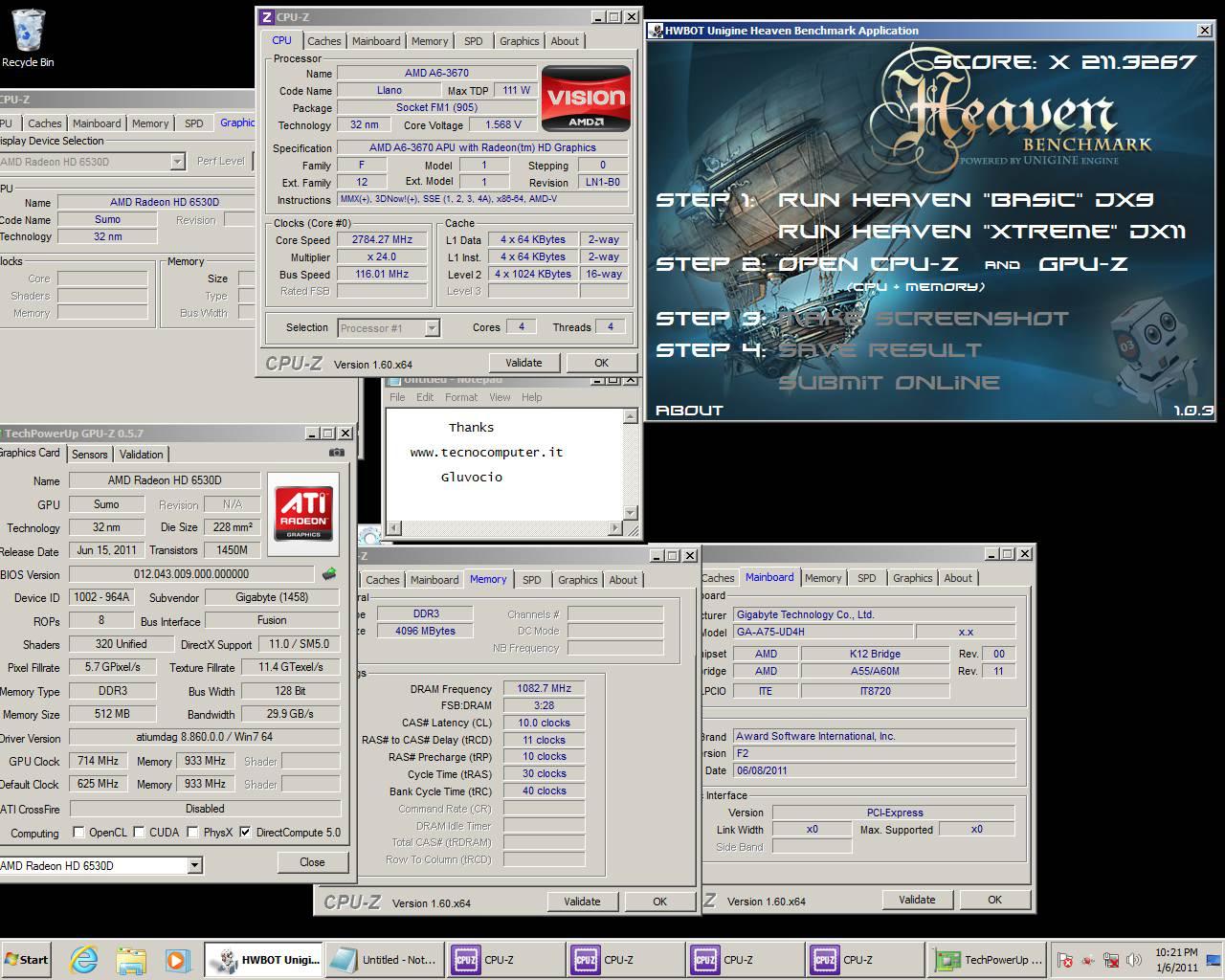Open the GPU selection dropdown in GPU-Z
Viewport: 1225px width, 980px height.
click(194, 865)
